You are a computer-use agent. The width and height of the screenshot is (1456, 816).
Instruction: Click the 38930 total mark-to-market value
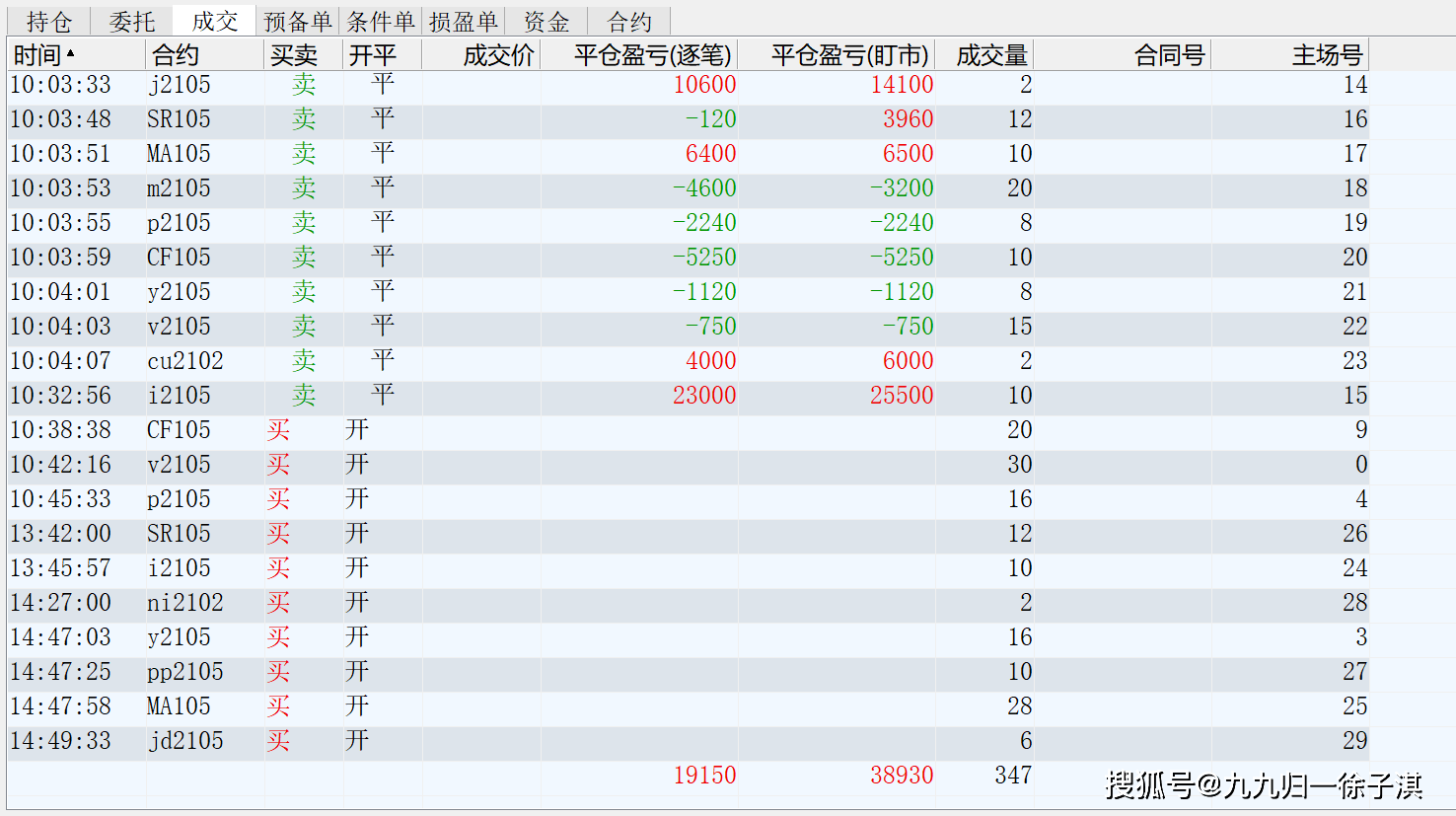[902, 776]
